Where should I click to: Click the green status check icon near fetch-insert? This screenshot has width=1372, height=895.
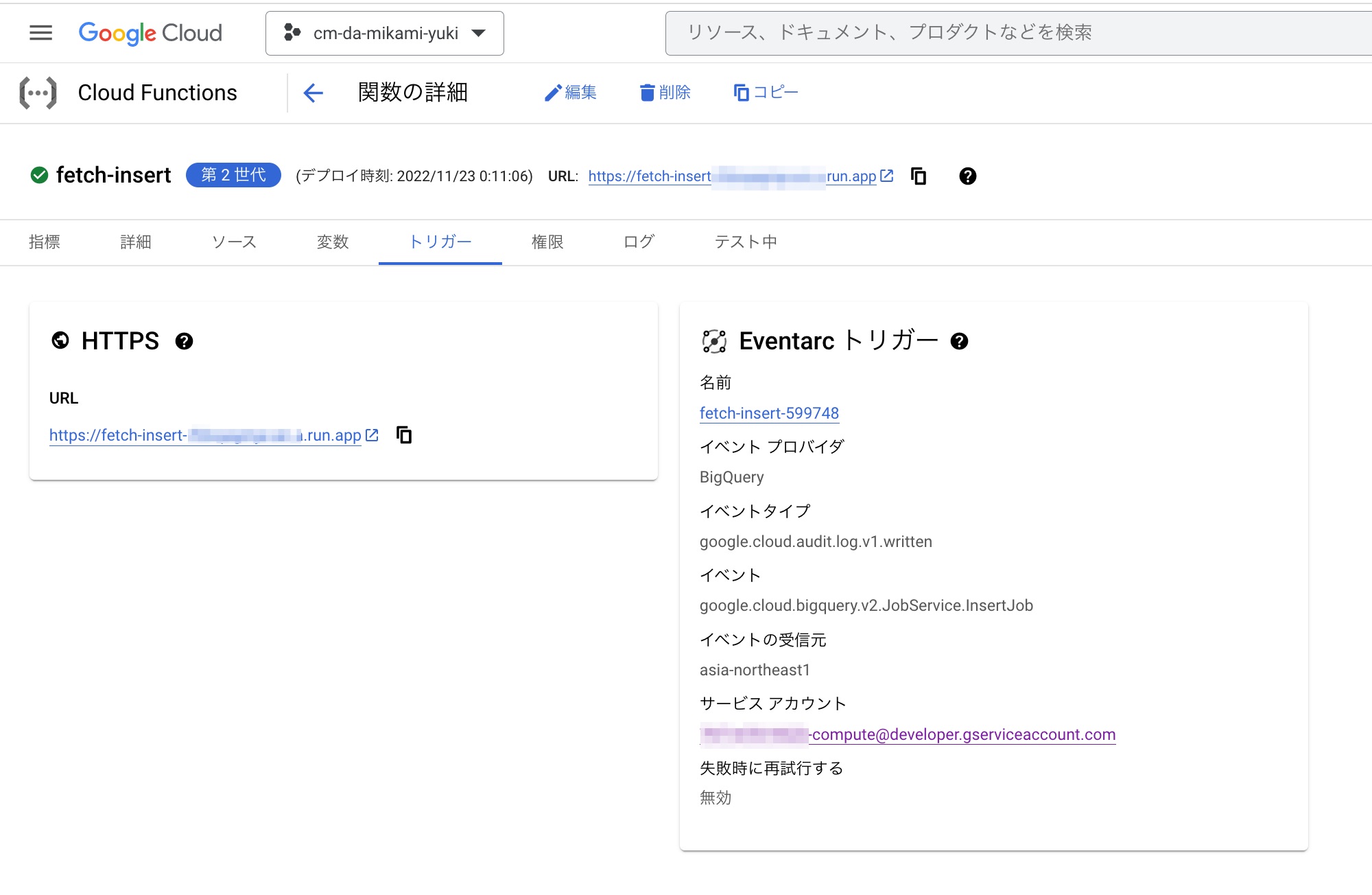pos(39,175)
